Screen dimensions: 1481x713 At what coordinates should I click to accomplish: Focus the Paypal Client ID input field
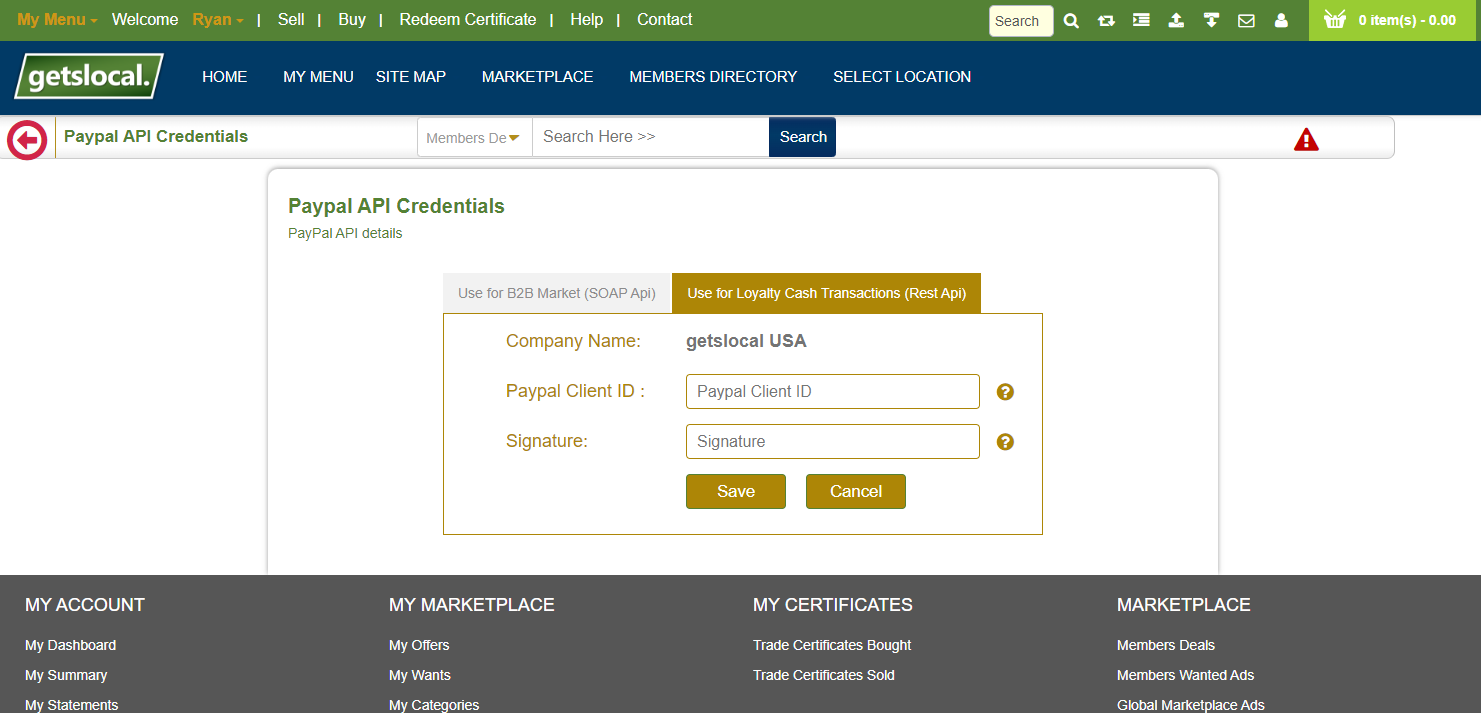(833, 392)
